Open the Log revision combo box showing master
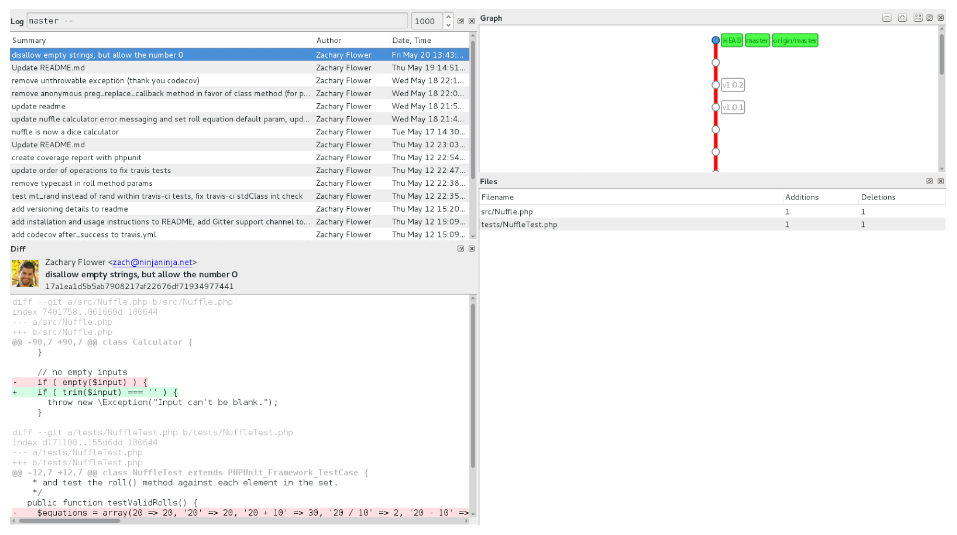 click(217, 20)
